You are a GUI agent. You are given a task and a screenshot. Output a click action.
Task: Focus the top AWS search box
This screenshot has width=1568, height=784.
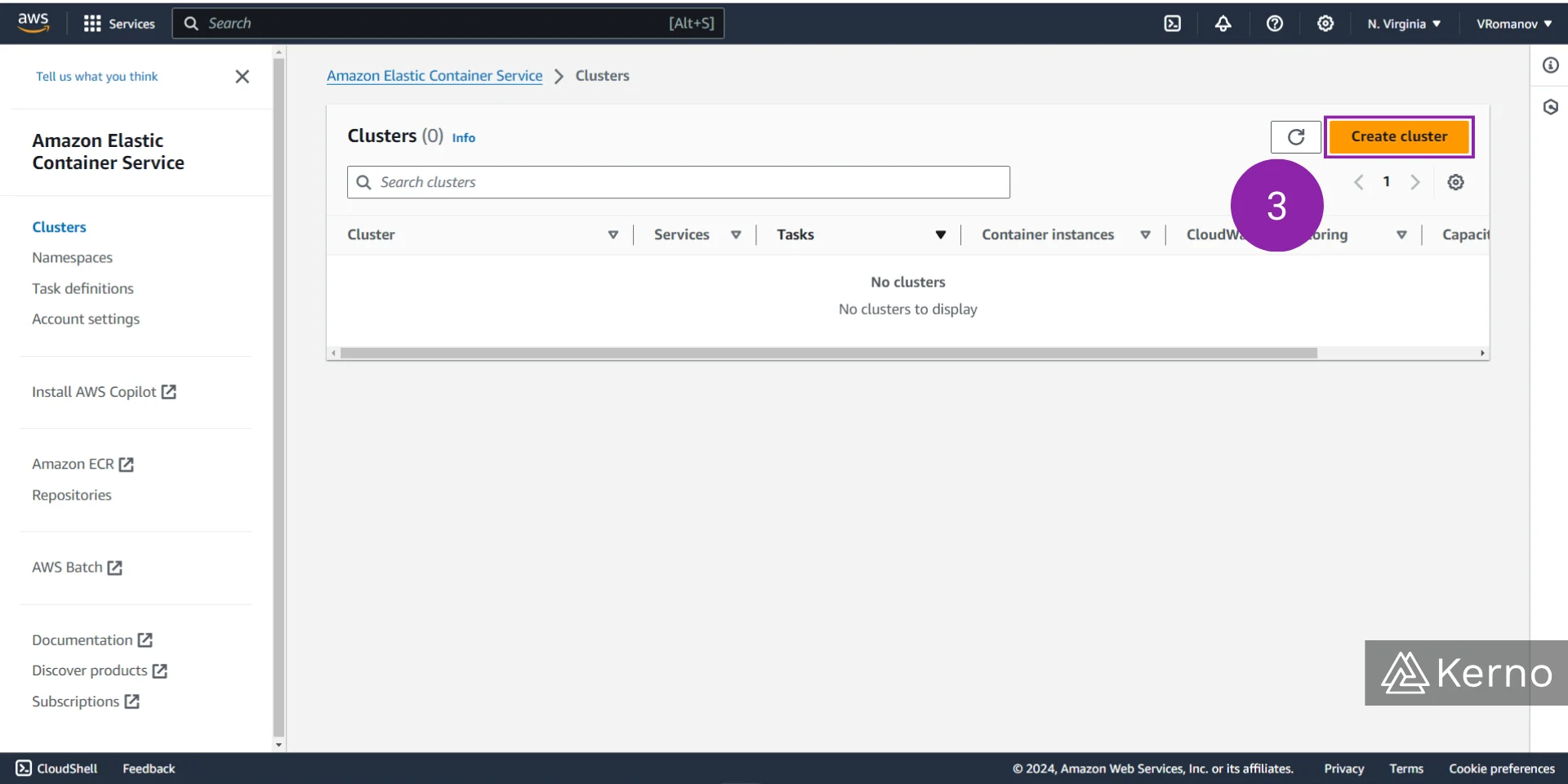tap(448, 24)
